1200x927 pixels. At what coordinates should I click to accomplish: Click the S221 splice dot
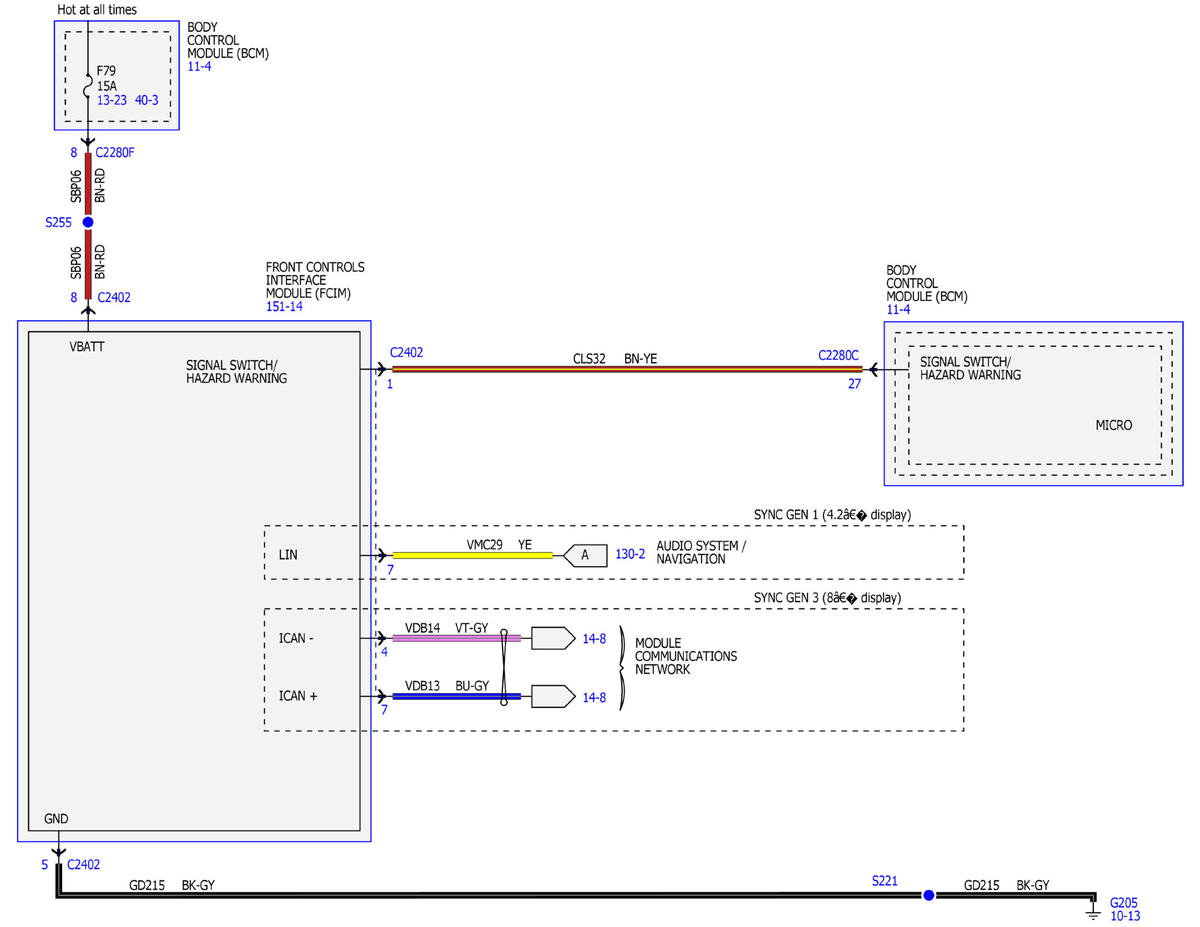point(928,895)
